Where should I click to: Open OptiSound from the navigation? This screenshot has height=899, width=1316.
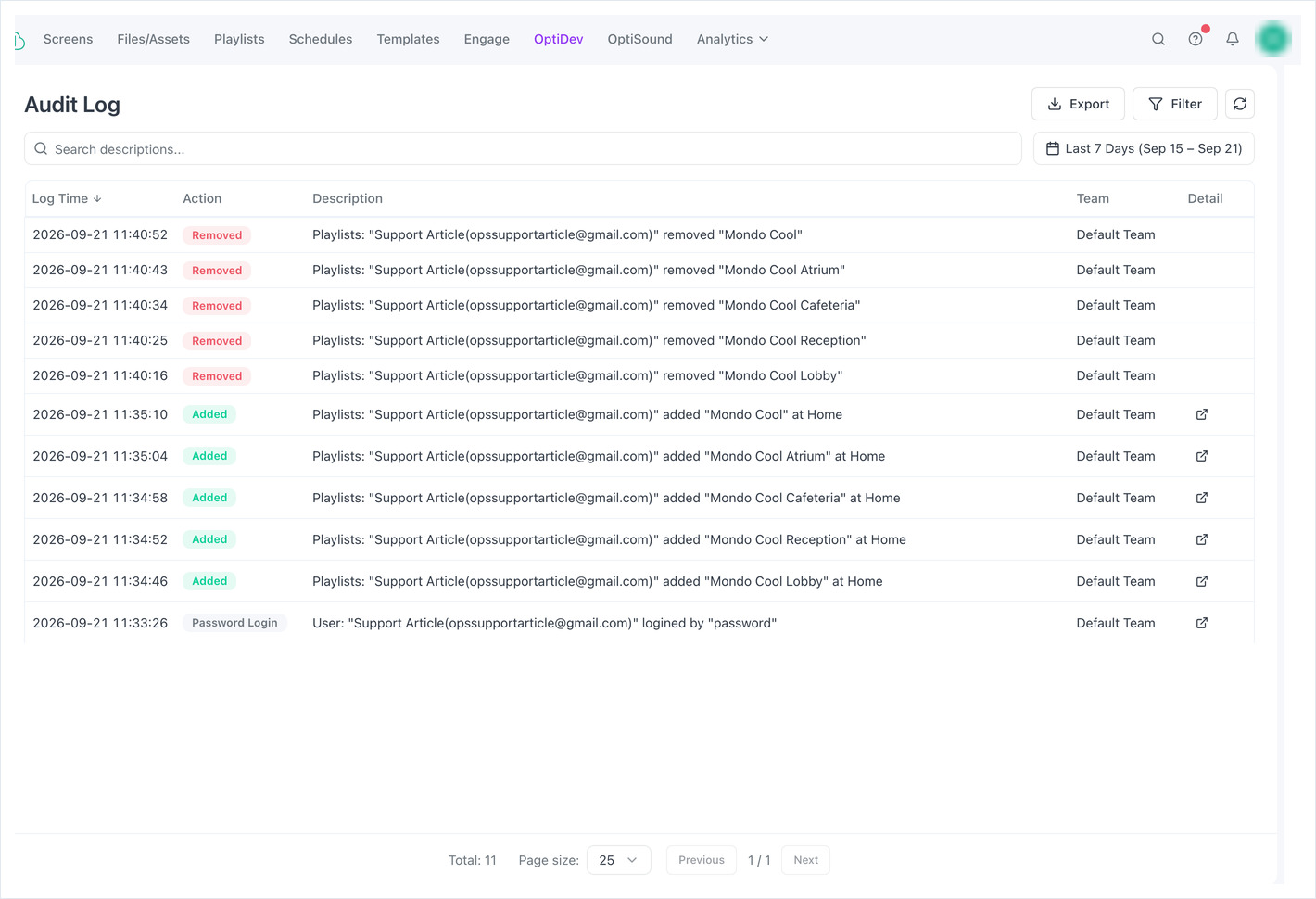[639, 39]
